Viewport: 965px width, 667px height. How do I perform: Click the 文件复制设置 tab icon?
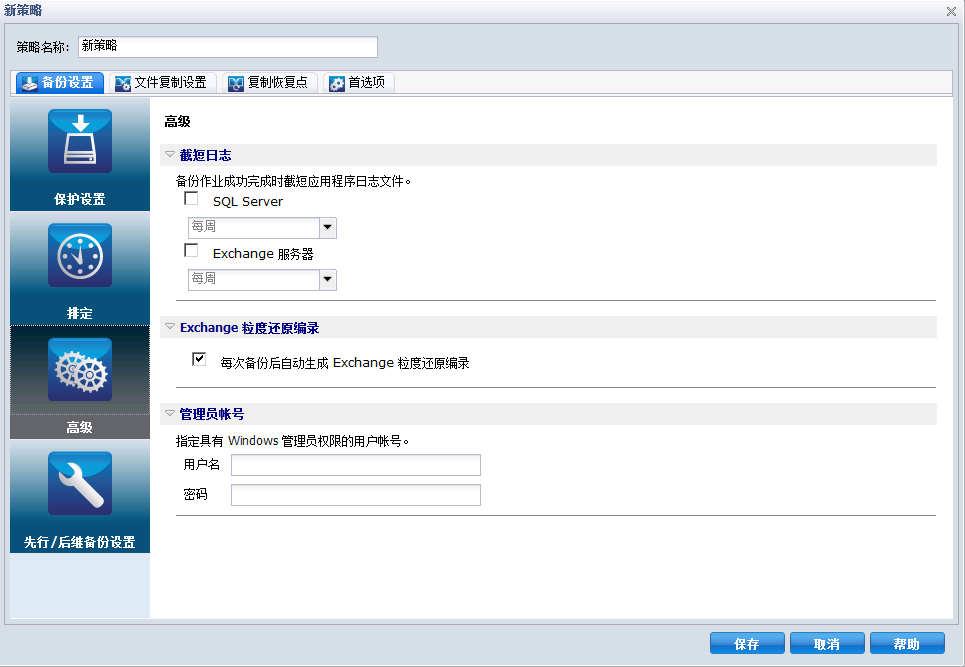pyautogui.click(x=124, y=83)
